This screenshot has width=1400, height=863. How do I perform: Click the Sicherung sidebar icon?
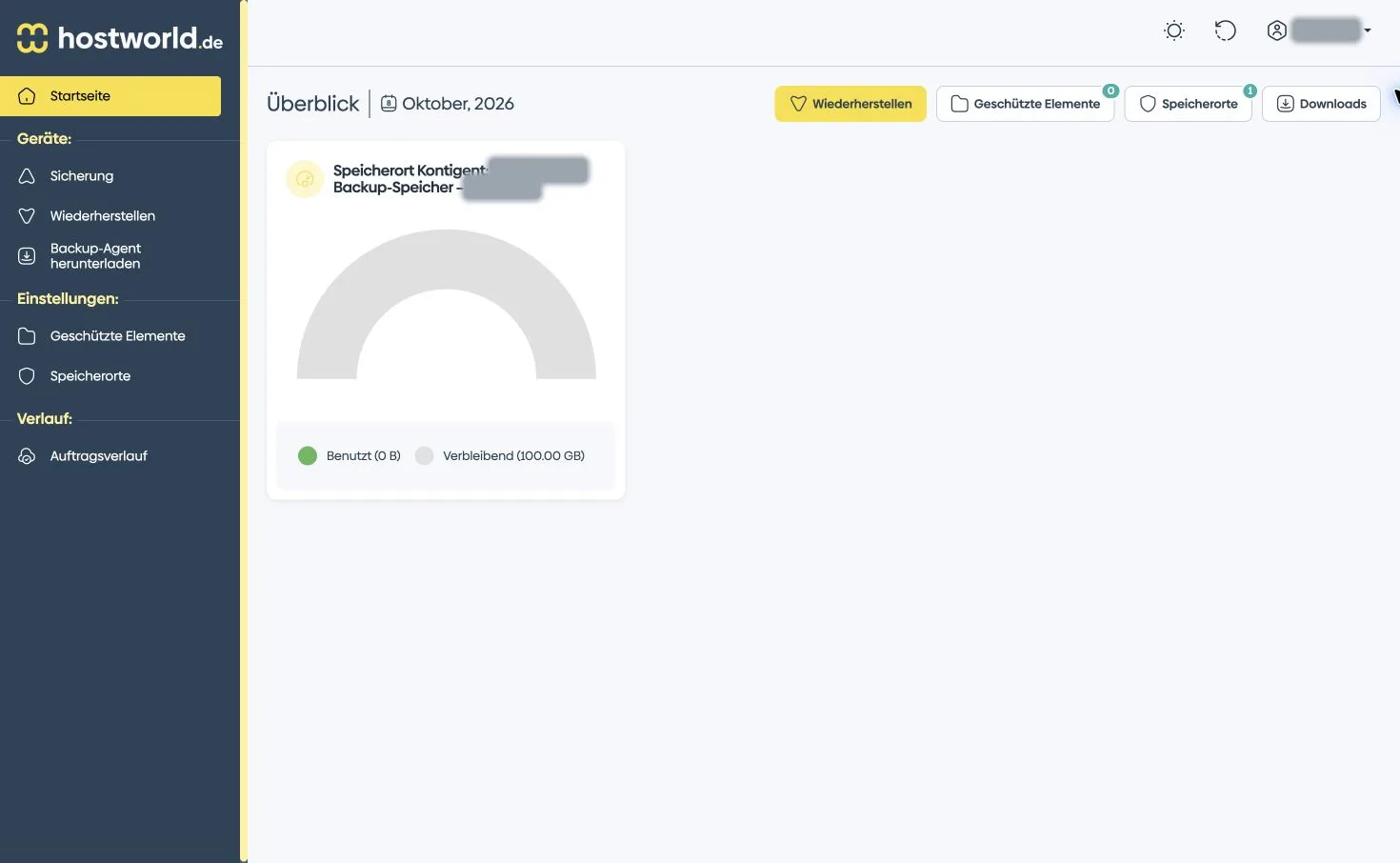click(x=27, y=176)
